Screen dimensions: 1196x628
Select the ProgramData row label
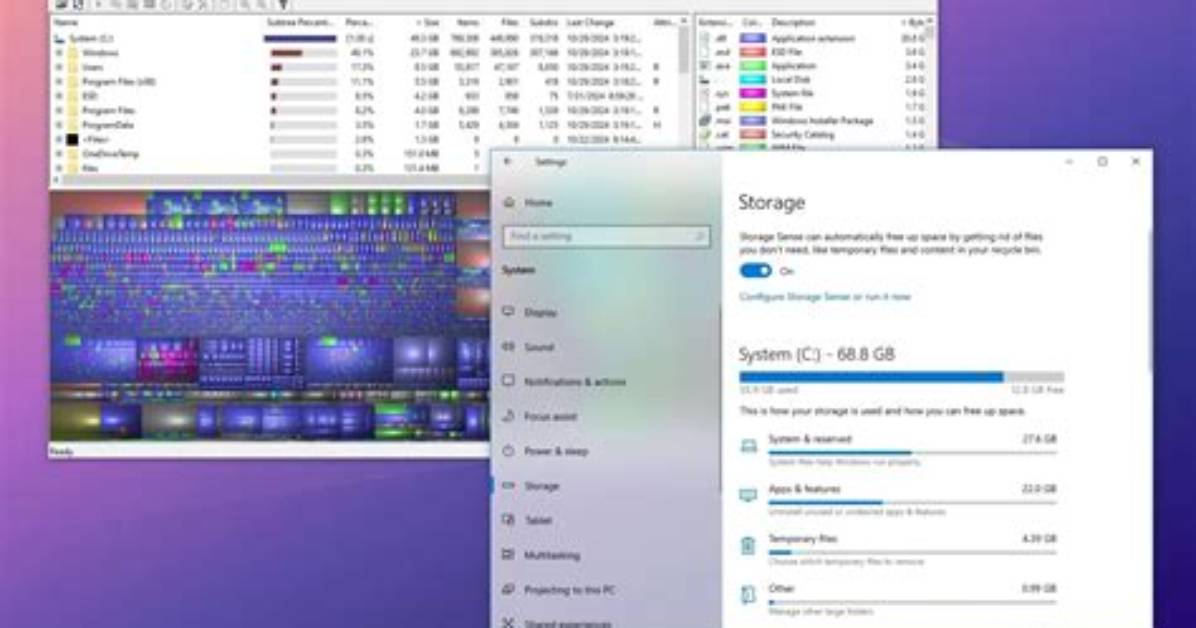[108, 125]
